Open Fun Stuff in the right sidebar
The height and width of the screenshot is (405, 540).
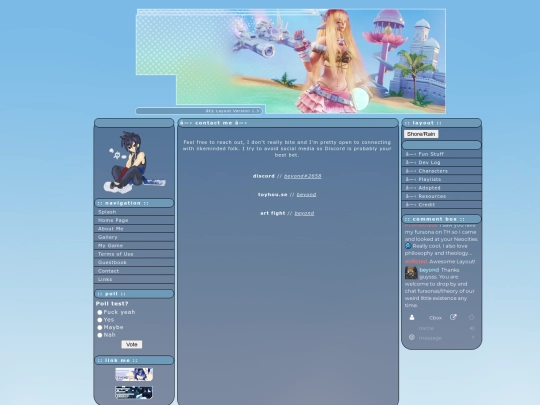pos(442,154)
